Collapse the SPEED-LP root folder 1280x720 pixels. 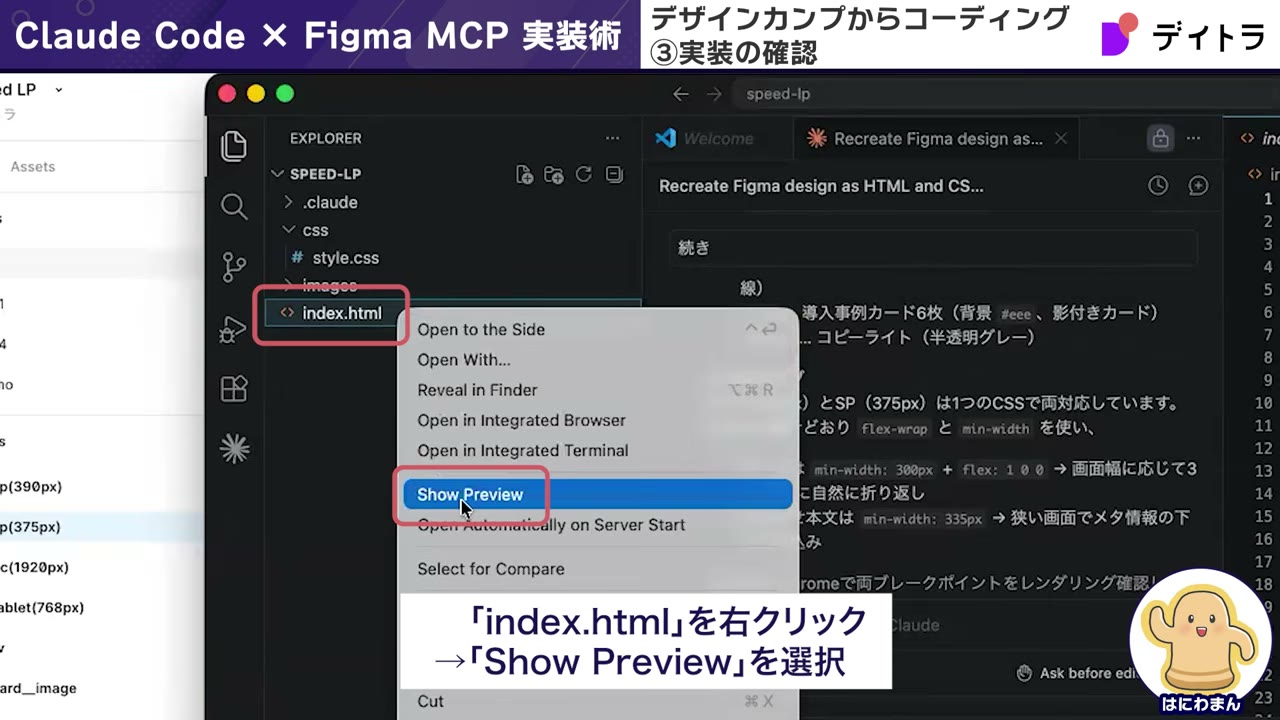[x=278, y=174]
